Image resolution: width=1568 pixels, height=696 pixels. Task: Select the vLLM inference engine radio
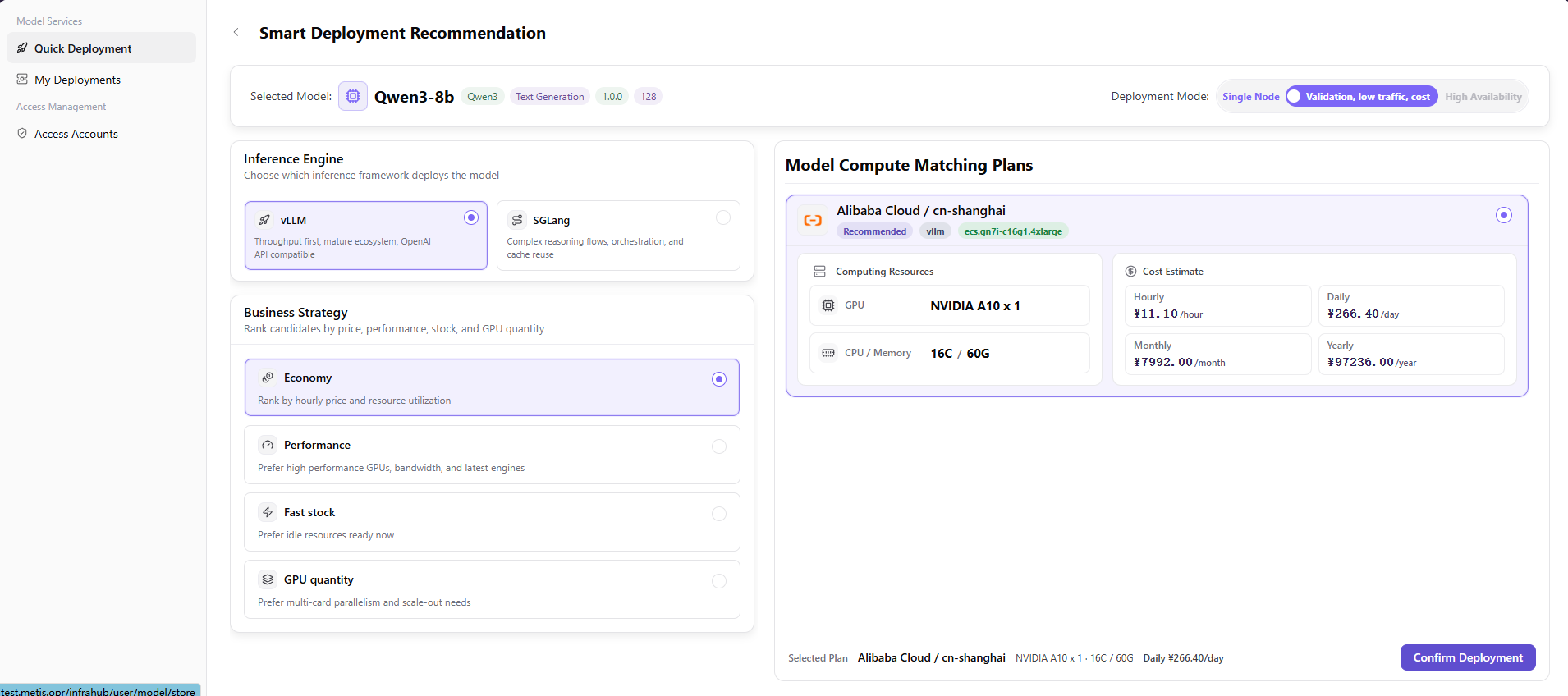coord(471,217)
